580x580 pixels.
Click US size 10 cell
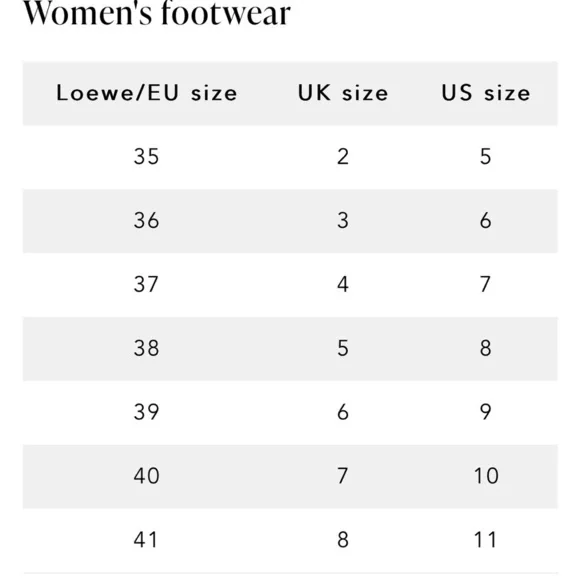(x=486, y=476)
